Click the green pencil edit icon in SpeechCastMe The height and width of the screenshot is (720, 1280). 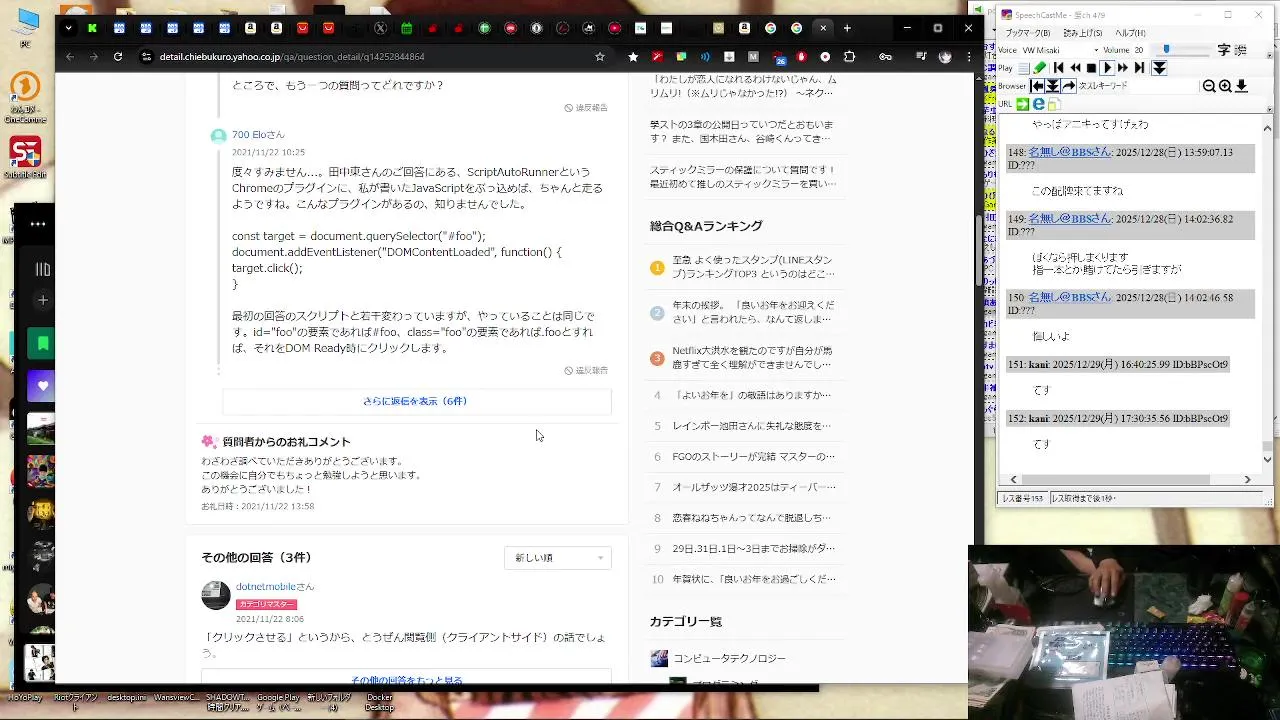[x=1039, y=68]
